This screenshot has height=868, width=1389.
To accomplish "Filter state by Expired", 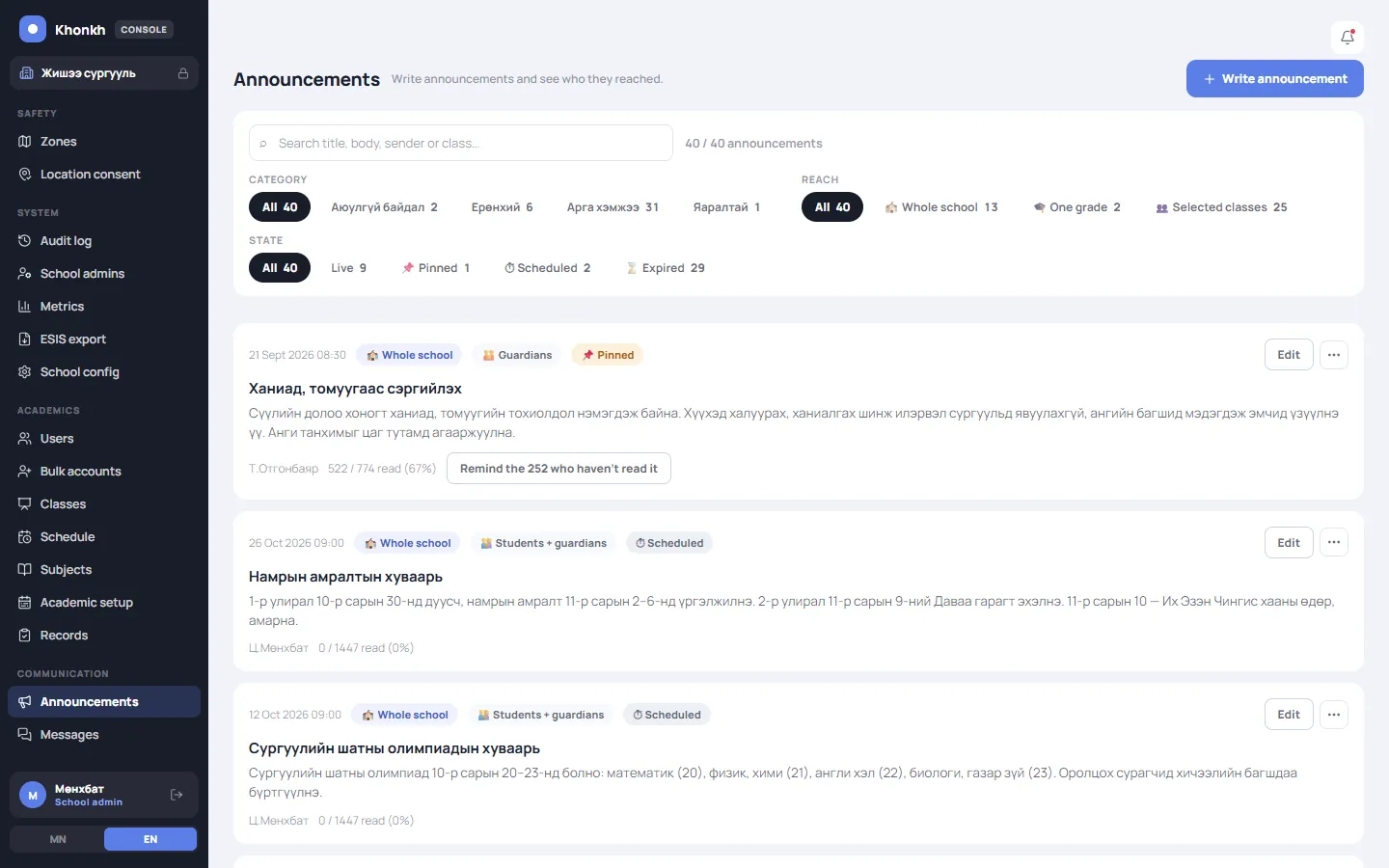I will coord(666,268).
